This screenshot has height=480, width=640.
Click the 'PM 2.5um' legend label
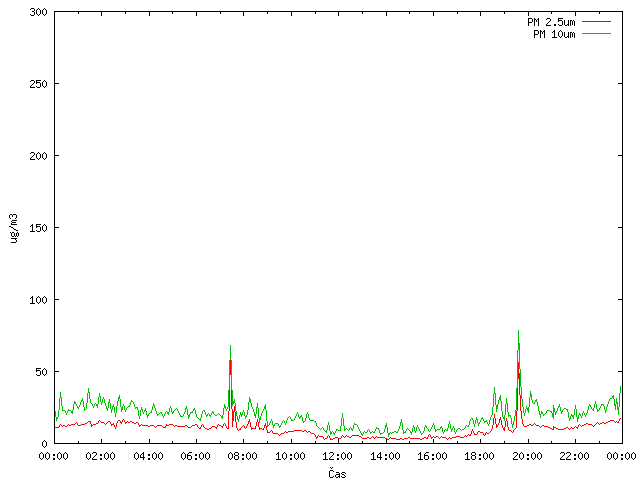coord(551,22)
